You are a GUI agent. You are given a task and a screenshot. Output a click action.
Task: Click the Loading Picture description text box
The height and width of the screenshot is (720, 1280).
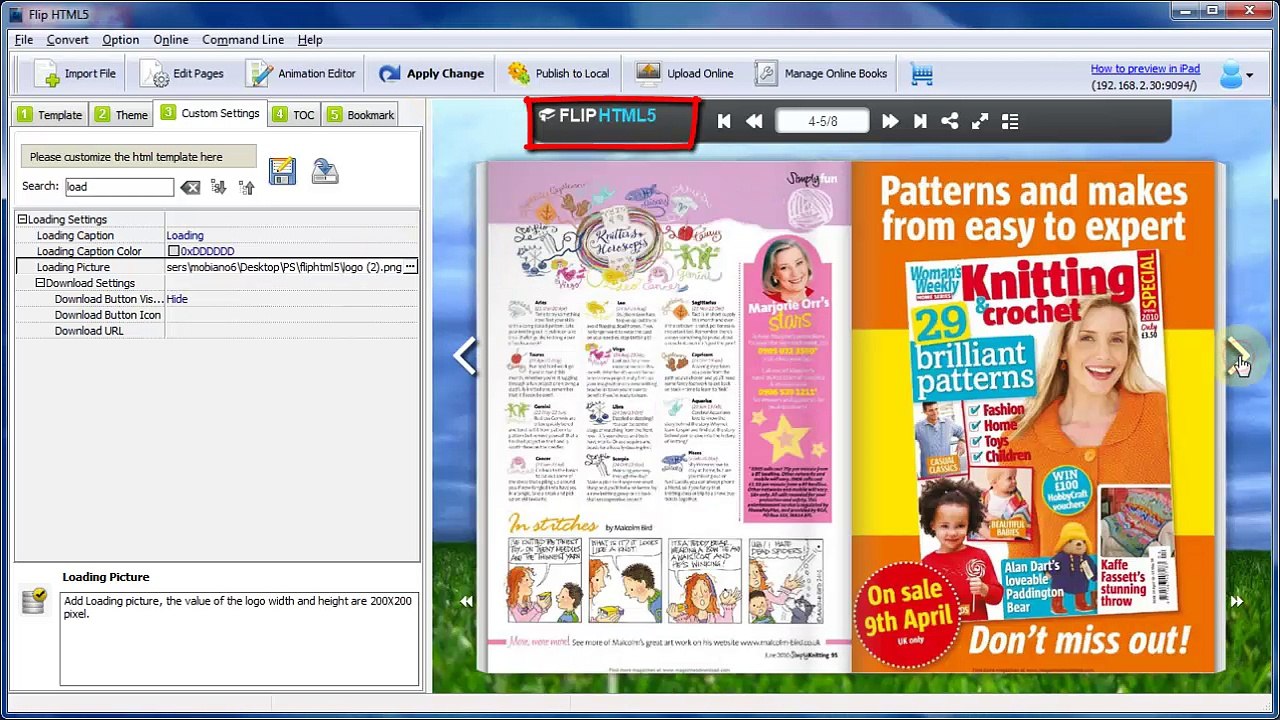(x=239, y=639)
